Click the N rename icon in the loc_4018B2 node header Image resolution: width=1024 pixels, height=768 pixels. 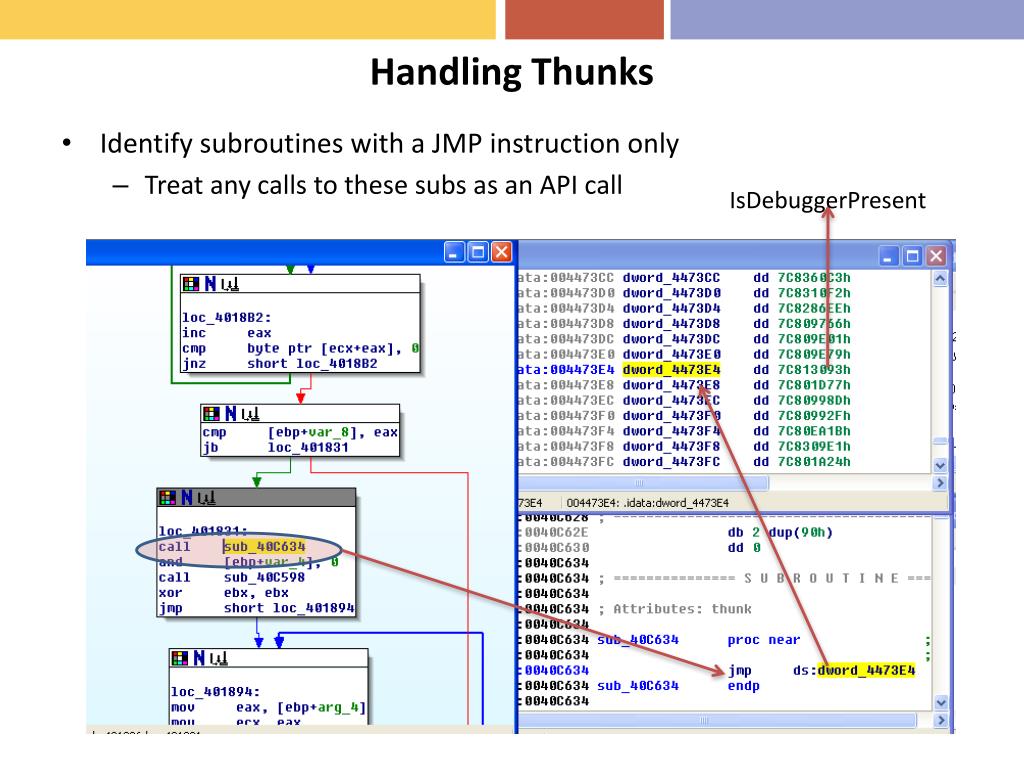coord(210,283)
